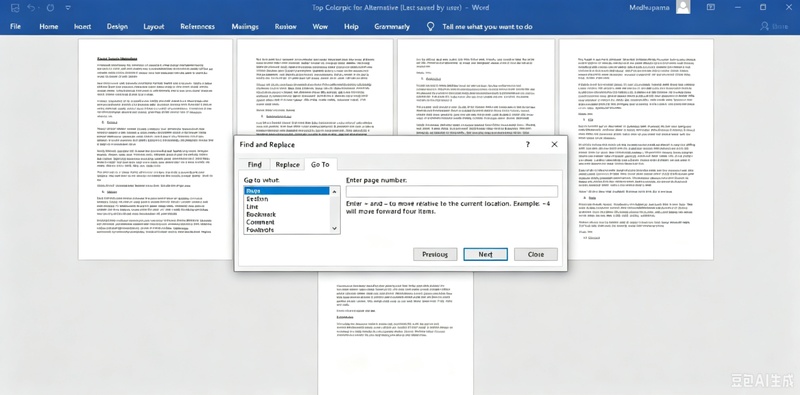
Task: Click the user account avatar picture
Action: (683, 7)
